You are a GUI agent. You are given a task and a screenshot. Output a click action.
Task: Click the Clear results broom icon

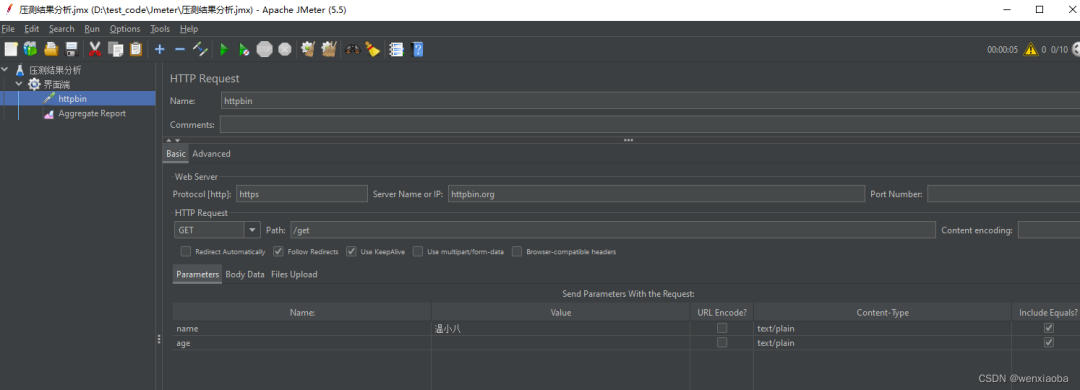(x=308, y=49)
